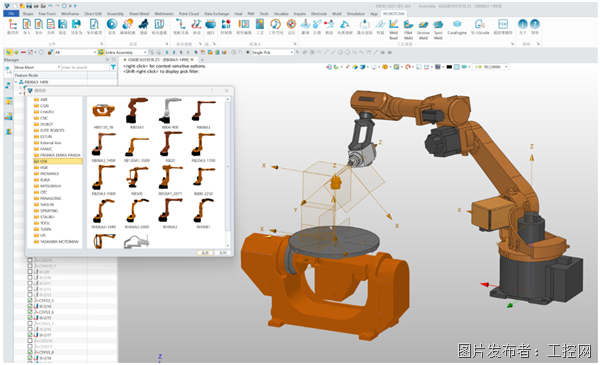Expand the RB08A3-1490 root tree node

[x=16, y=82]
